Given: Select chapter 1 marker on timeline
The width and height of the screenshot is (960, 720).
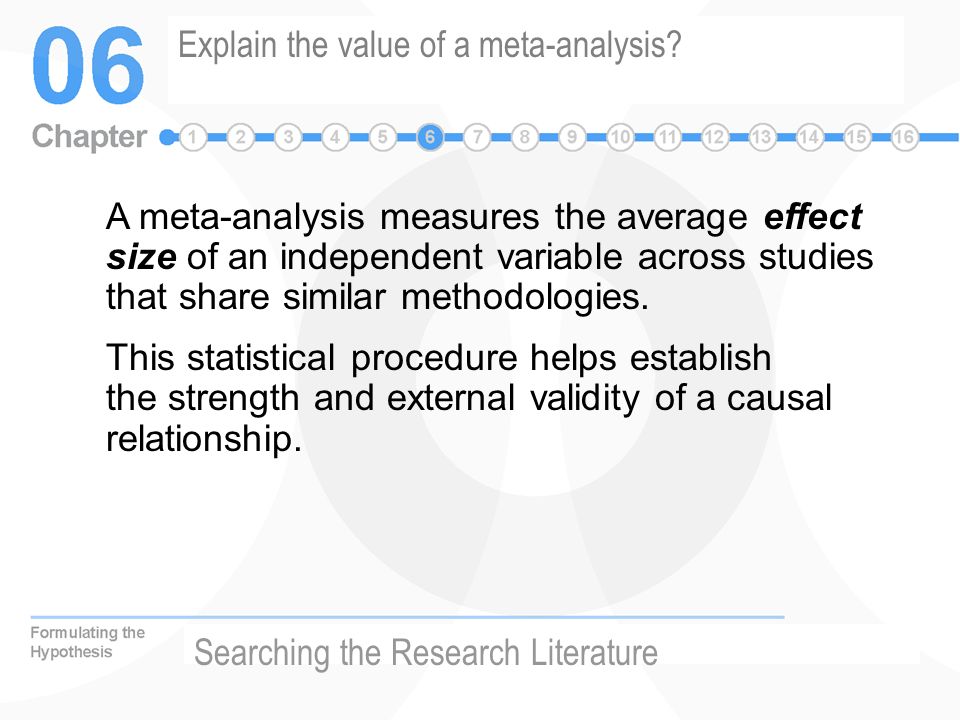Looking at the screenshot, I should point(193,137).
